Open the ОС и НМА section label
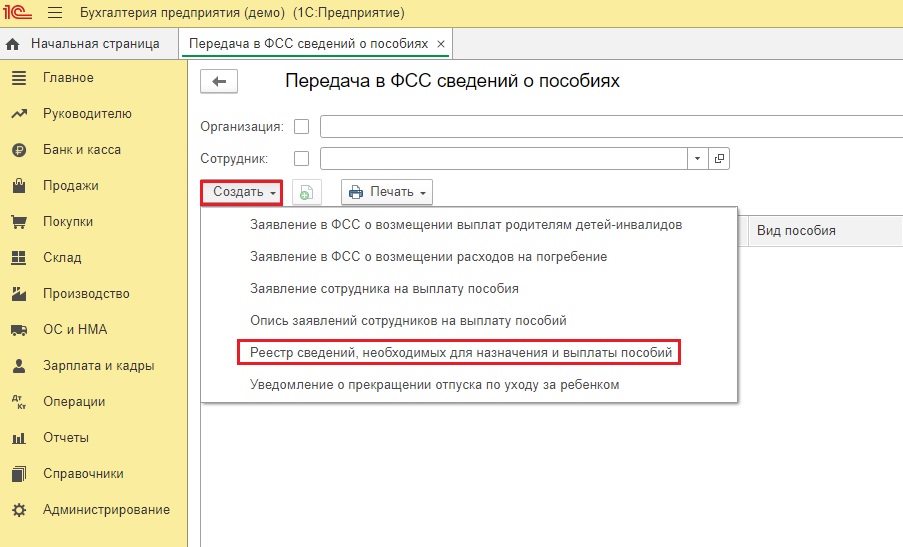 pos(75,329)
